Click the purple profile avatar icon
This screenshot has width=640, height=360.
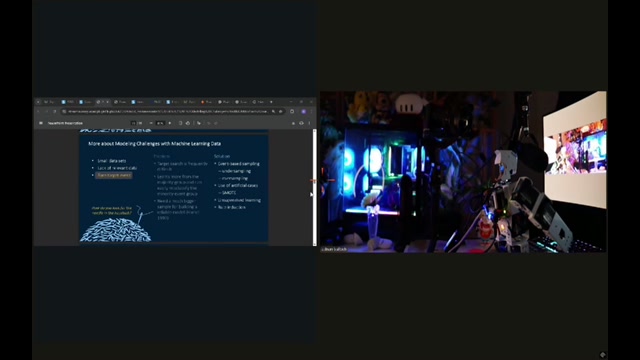(304, 111)
